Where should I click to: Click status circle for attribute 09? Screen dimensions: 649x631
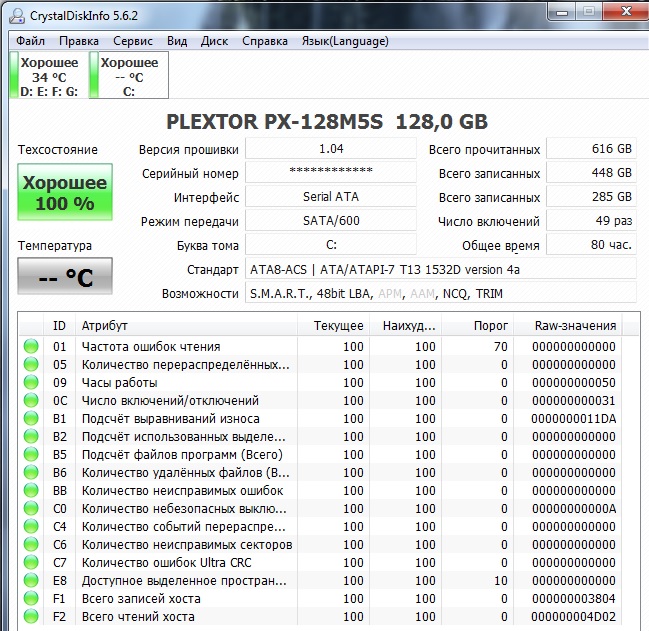[31, 382]
